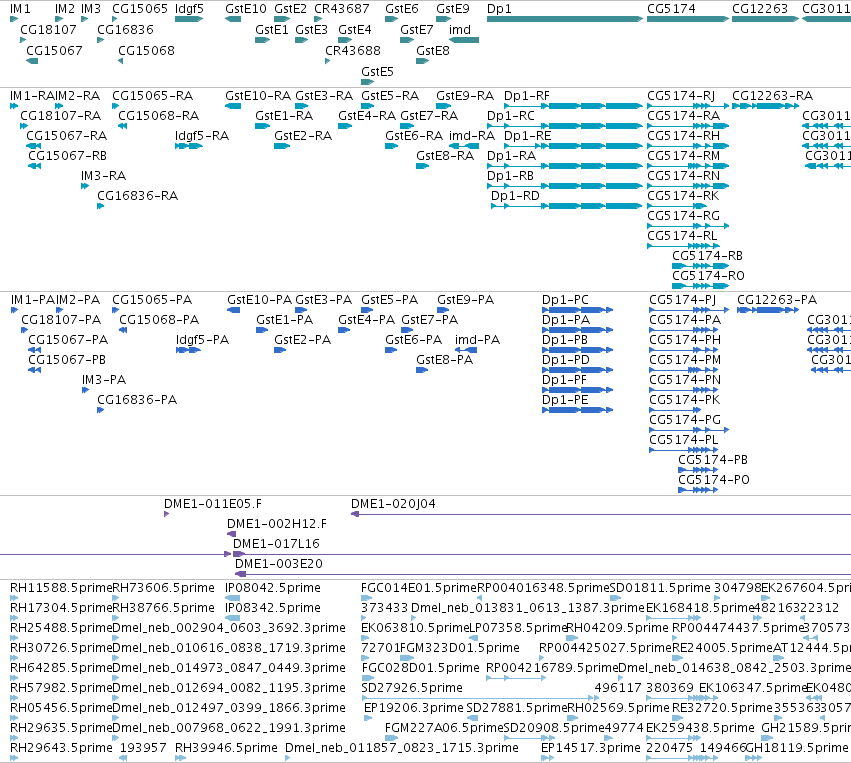
Task: Click the CG16836-RA transcript label
Action: point(137,195)
